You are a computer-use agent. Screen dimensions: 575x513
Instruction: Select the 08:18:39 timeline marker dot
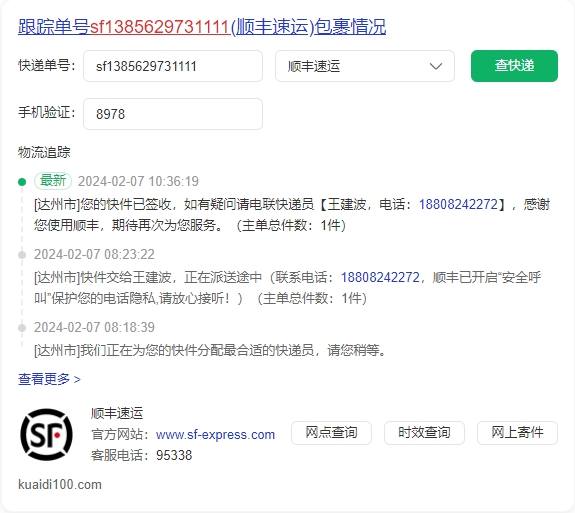pyautogui.click(x=22, y=327)
